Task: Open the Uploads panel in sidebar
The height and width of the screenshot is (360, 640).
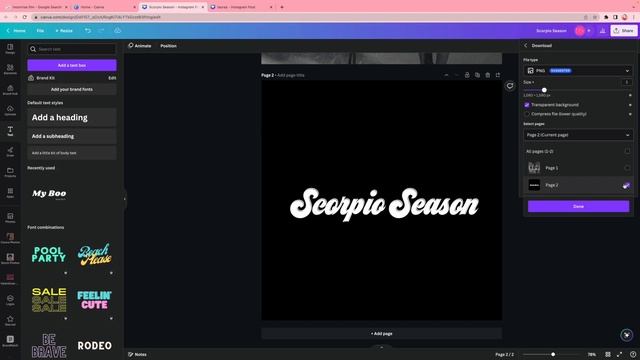Action: tap(10, 110)
